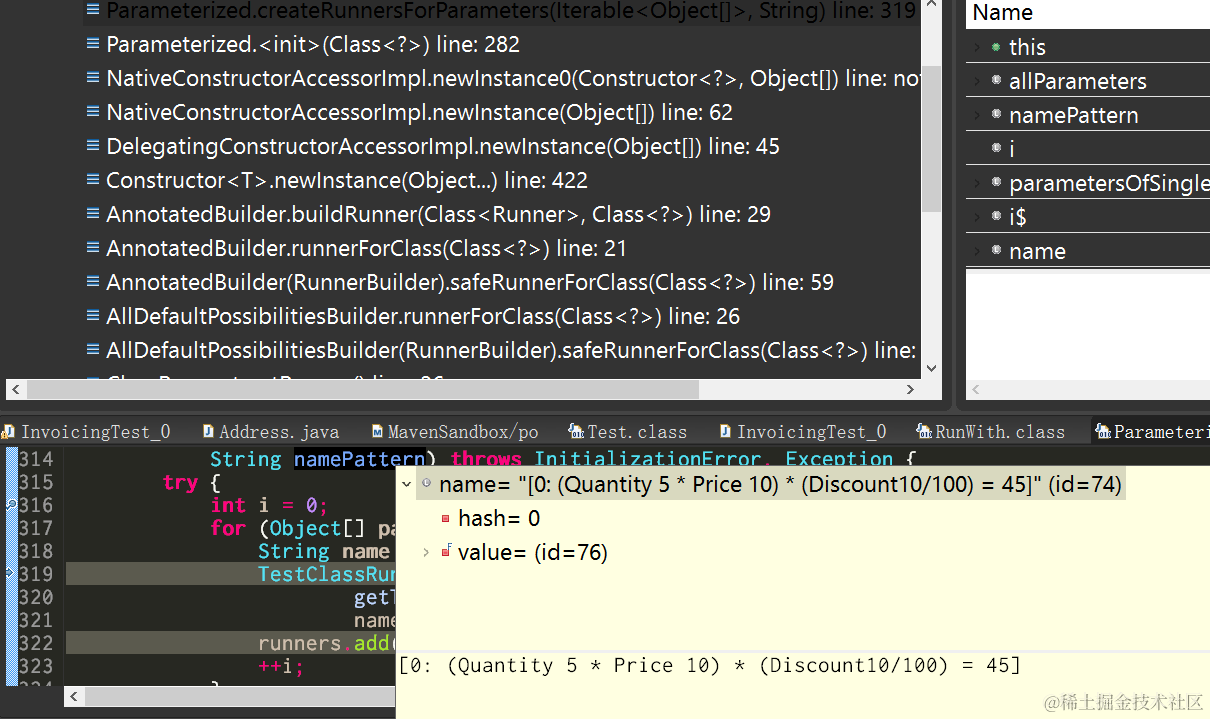Select frame Parameterized.createRunnersForParameters line 319
Viewport: 1210px width, 719px height.
[x=501, y=11]
